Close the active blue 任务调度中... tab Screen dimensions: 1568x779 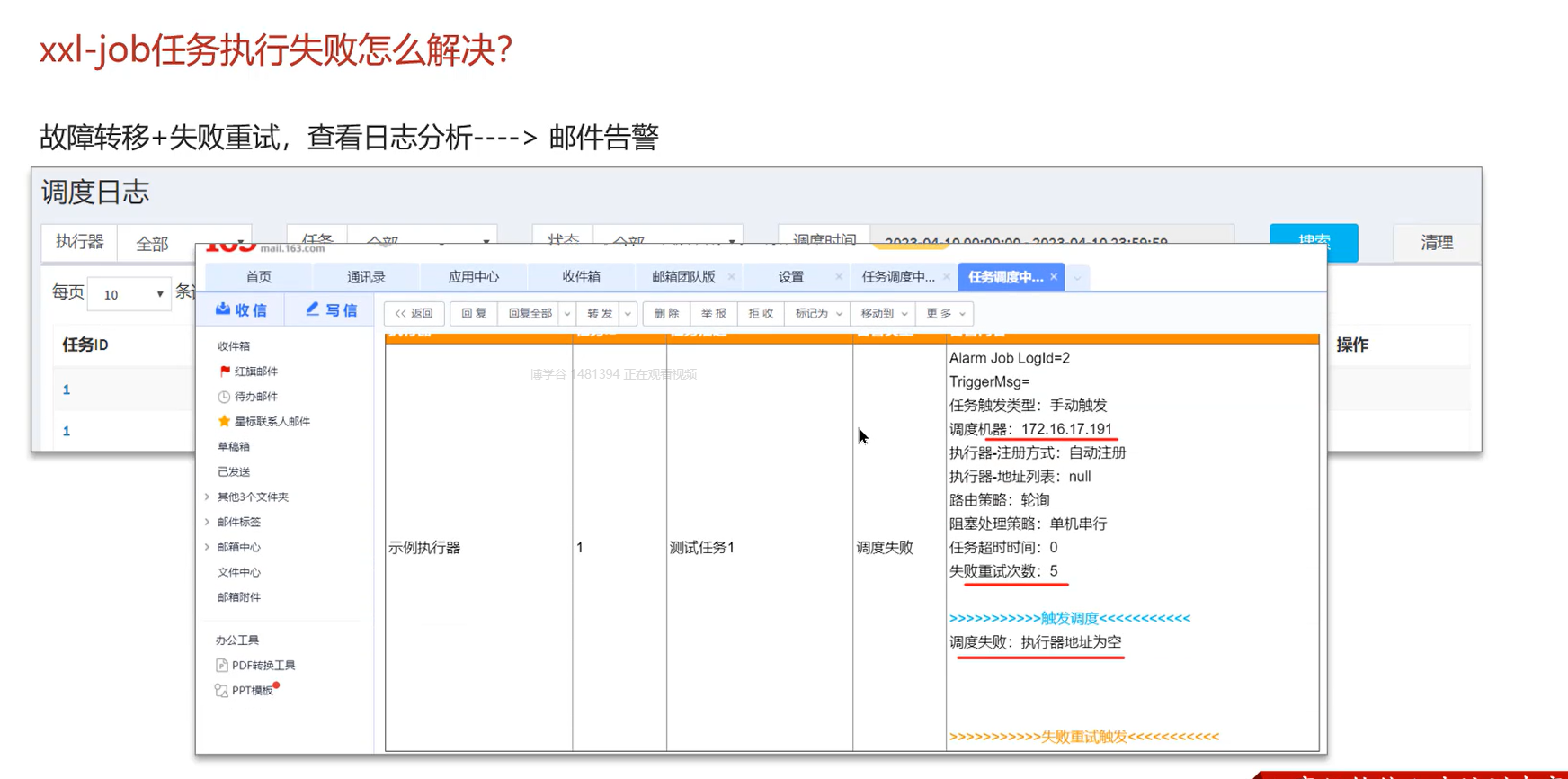click(x=1054, y=276)
